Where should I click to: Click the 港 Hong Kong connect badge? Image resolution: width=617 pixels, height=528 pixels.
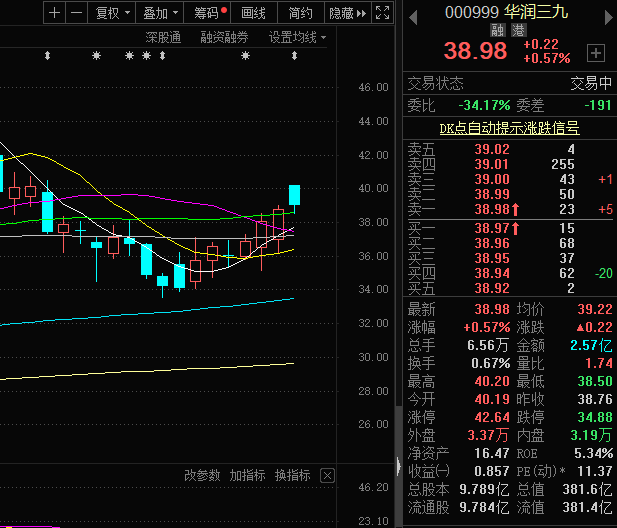[519, 30]
